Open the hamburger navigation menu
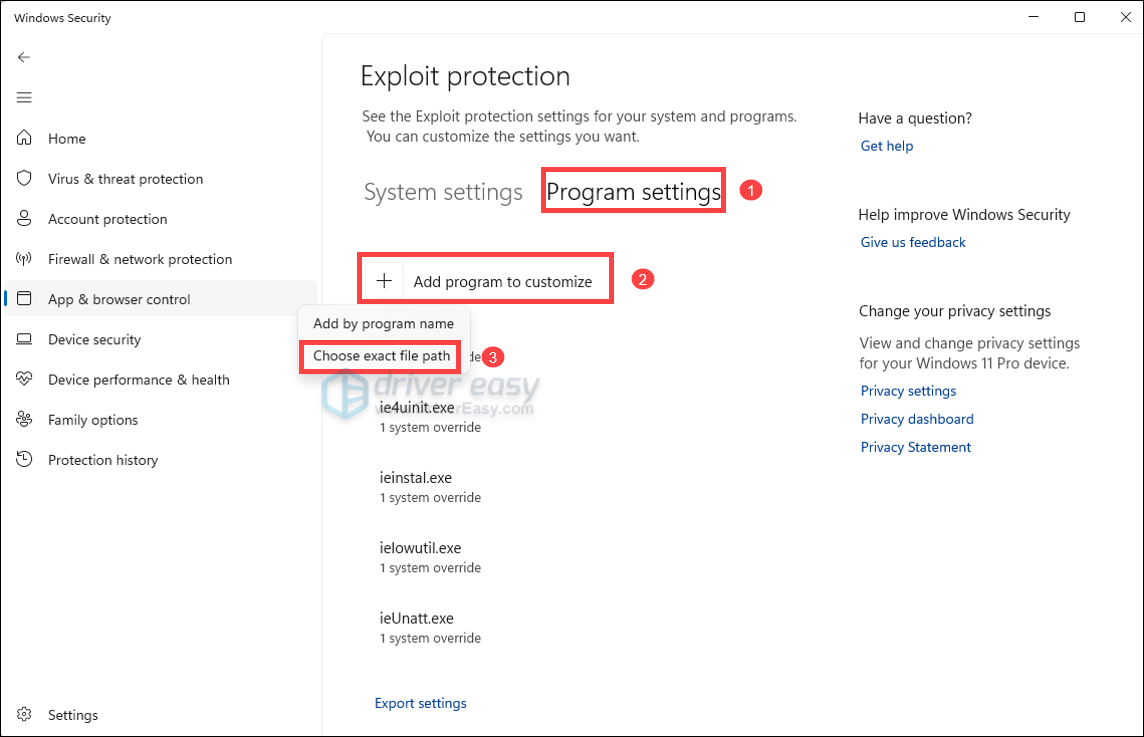This screenshot has height=737, width=1144. tap(25, 97)
